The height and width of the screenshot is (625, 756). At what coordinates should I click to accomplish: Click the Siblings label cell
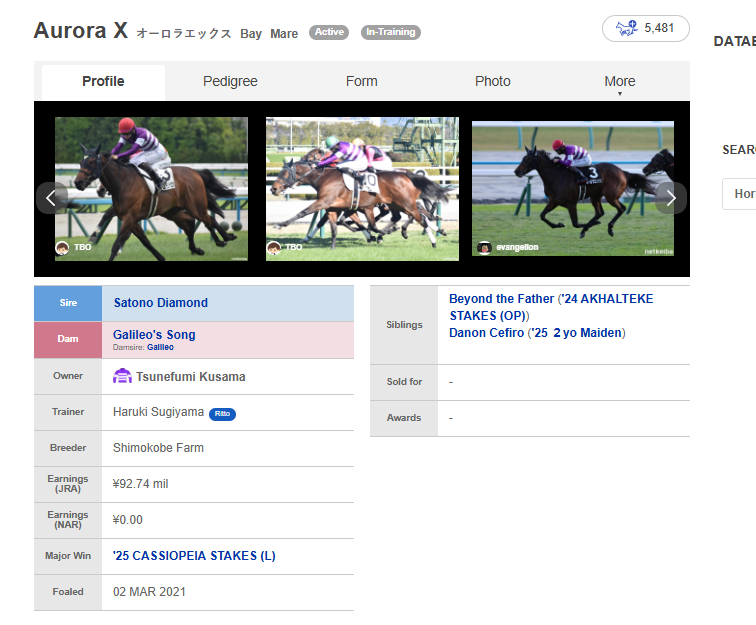click(x=404, y=325)
